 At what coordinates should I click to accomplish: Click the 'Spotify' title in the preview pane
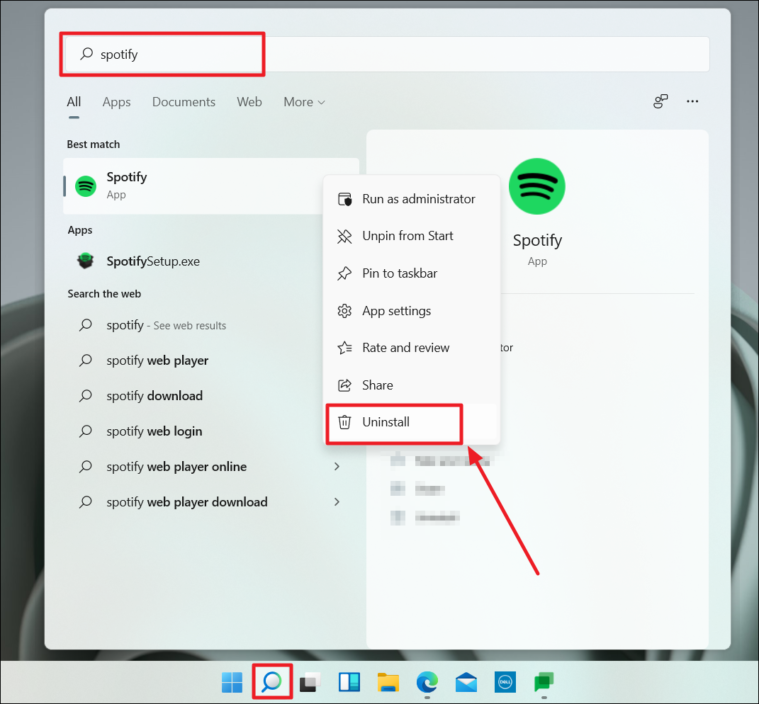pos(537,241)
